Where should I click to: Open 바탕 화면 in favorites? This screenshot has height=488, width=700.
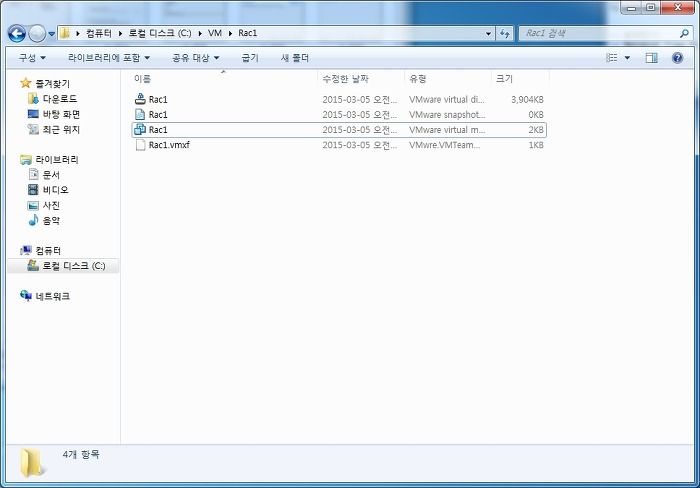[61, 114]
